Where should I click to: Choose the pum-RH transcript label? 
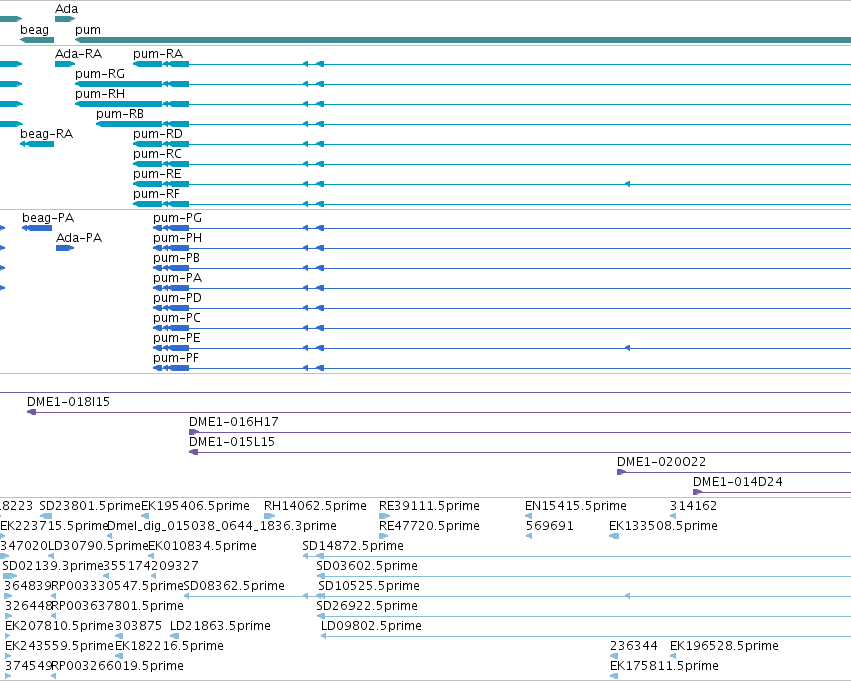coord(100,94)
